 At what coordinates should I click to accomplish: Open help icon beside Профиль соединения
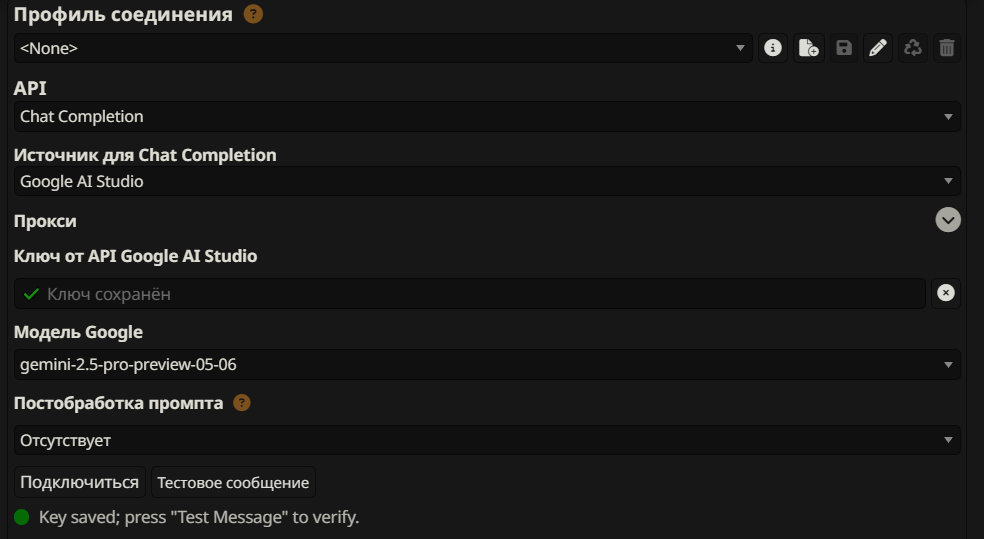[253, 15]
